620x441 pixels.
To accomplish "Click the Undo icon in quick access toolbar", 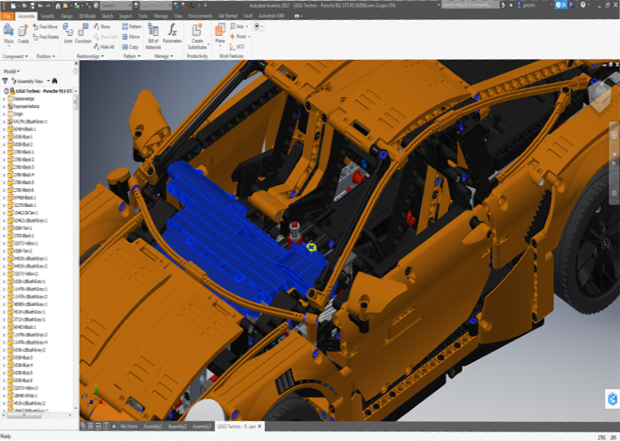I will point(41,6).
